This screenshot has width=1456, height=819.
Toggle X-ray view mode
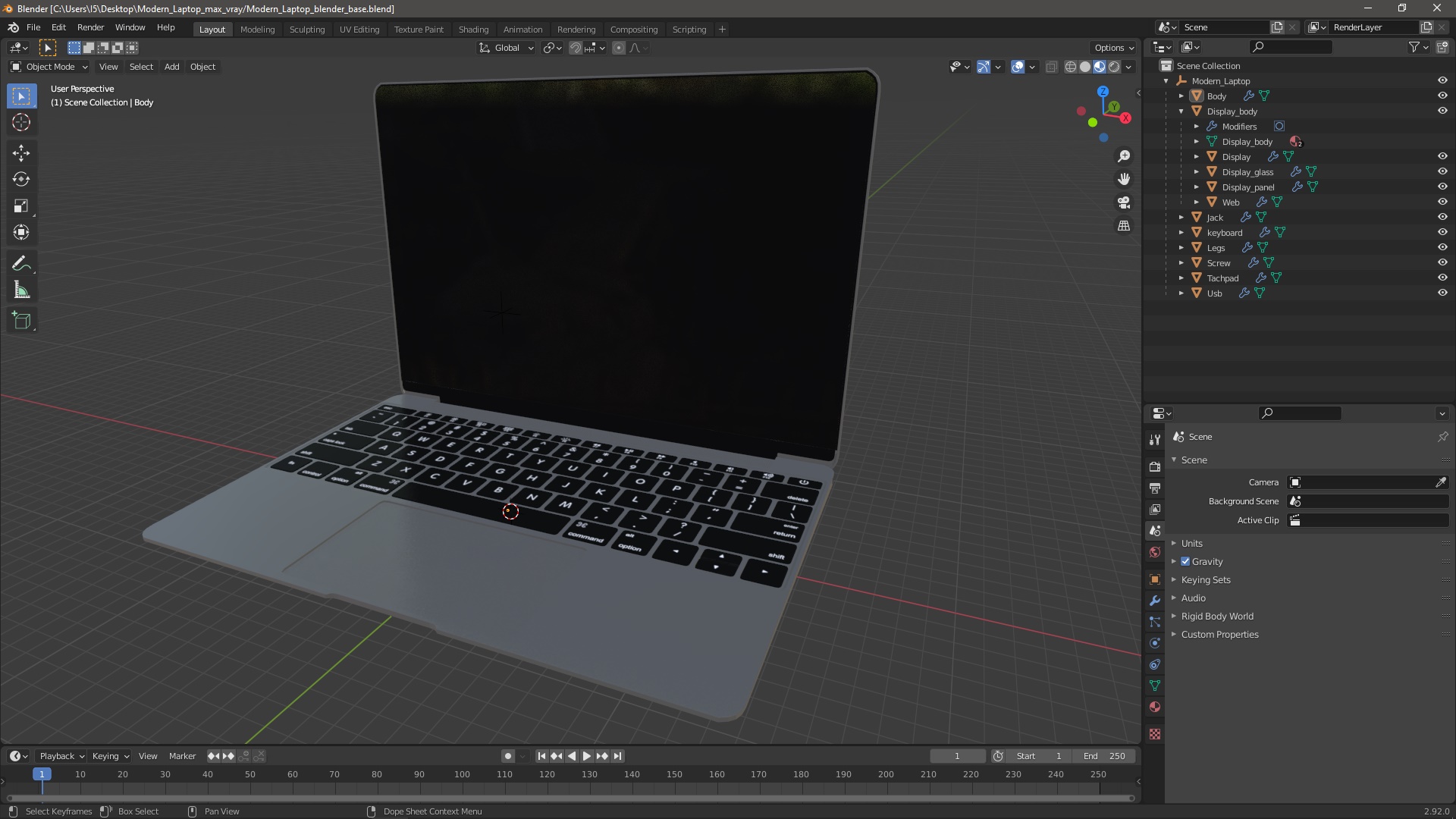[x=1051, y=67]
